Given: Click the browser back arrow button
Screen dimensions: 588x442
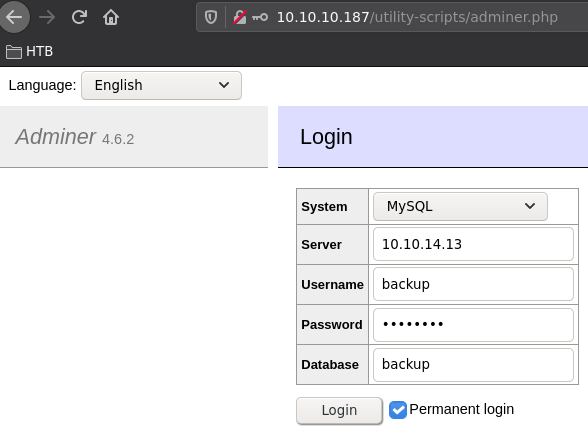Looking at the screenshot, I should [14, 17].
